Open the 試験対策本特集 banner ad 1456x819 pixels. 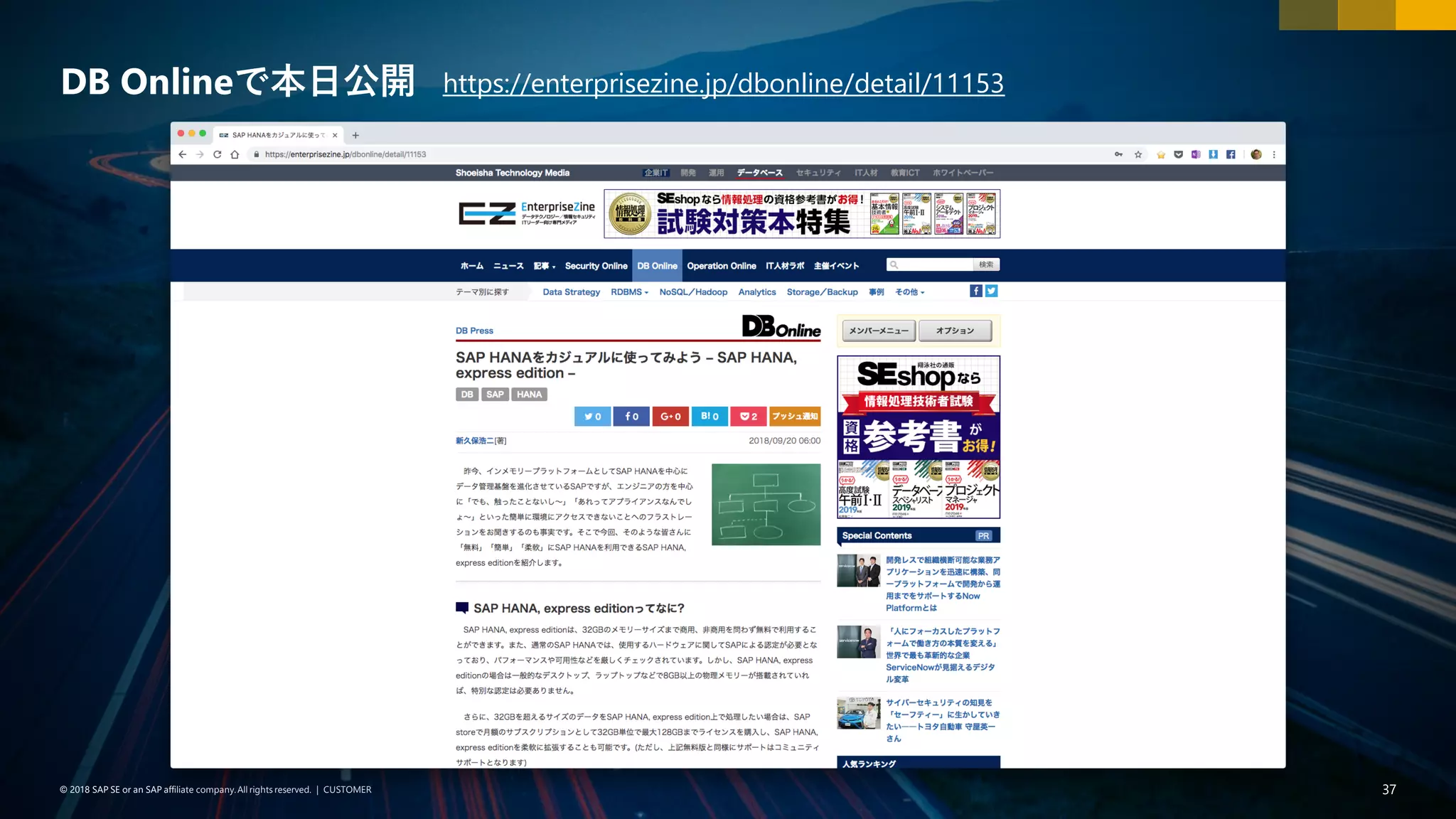point(802,213)
